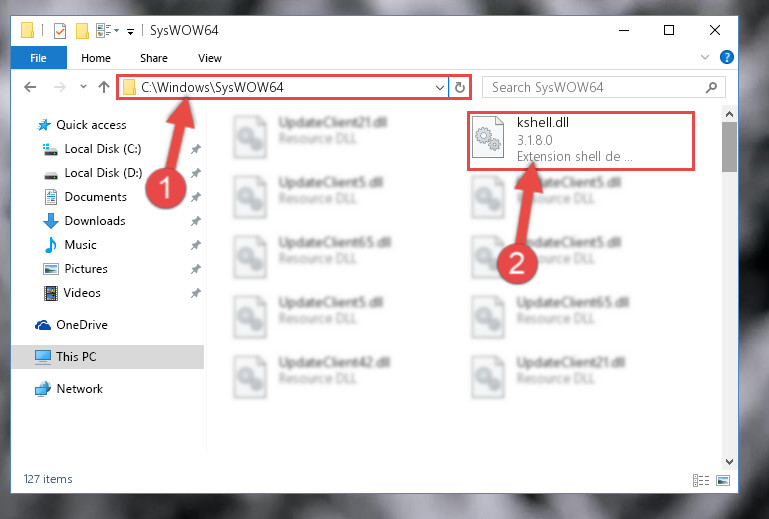Click Properties icon in quick access toolbar
The width and height of the screenshot is (769, 519).
coord(60,31)
